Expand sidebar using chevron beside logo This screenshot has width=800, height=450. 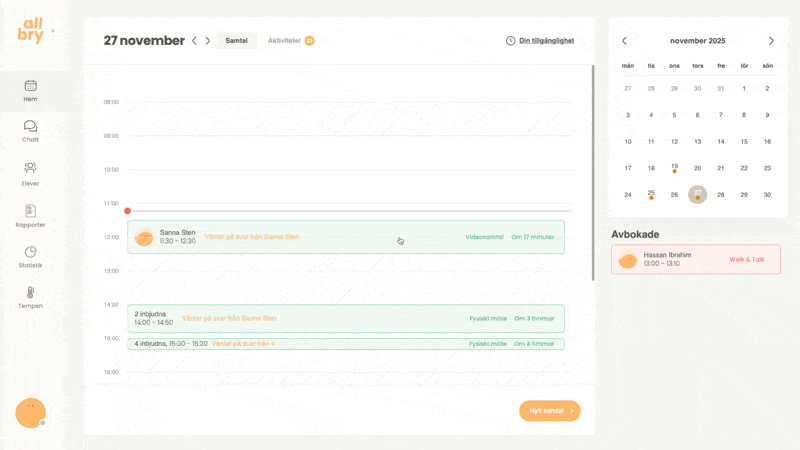coord(53,31)
